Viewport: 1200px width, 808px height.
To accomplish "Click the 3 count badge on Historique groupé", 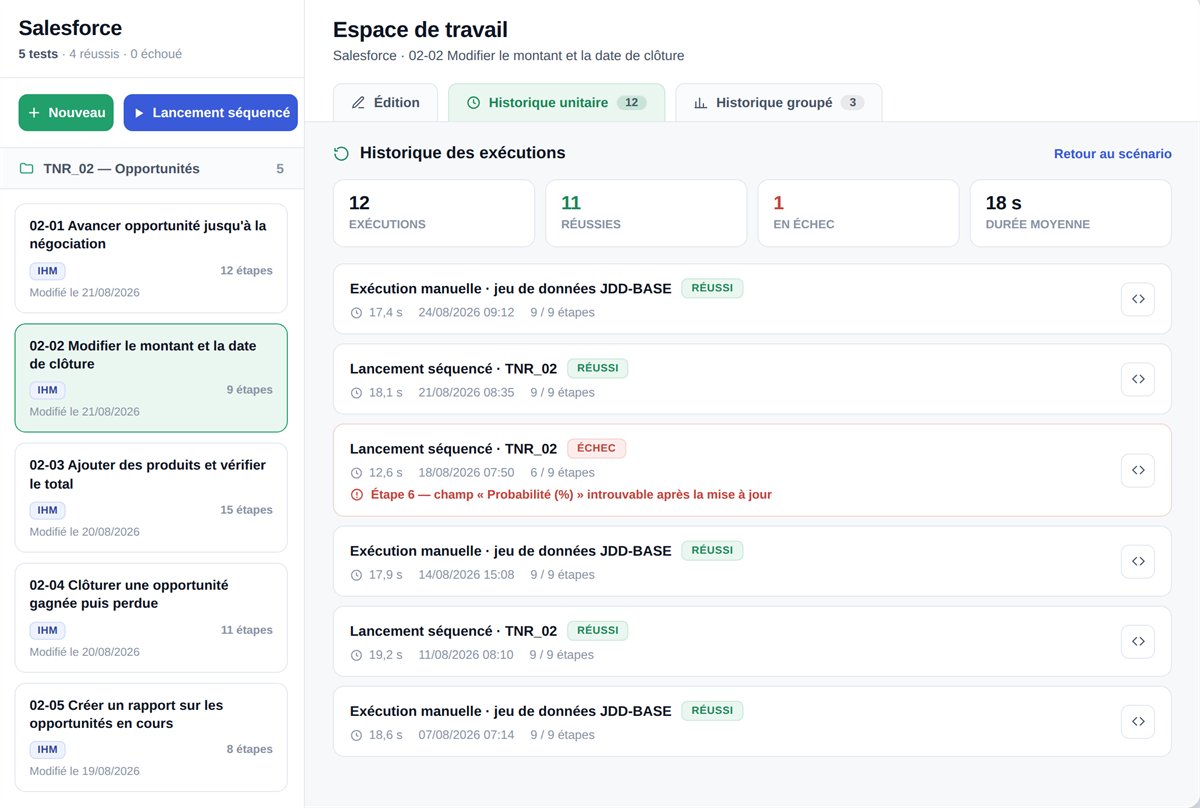I will click(852, 103).
